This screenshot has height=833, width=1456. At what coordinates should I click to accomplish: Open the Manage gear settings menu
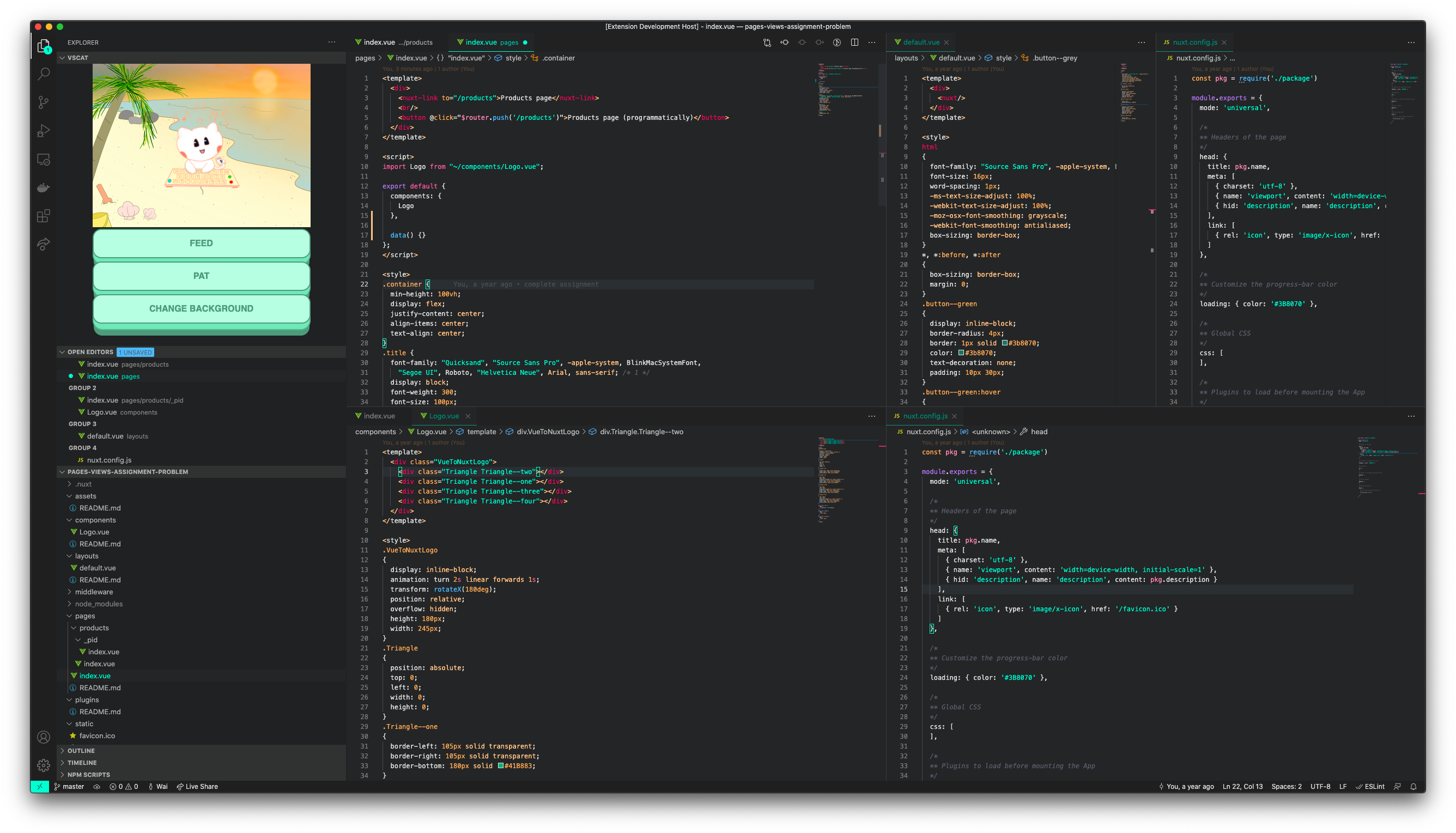pos(44,765)
